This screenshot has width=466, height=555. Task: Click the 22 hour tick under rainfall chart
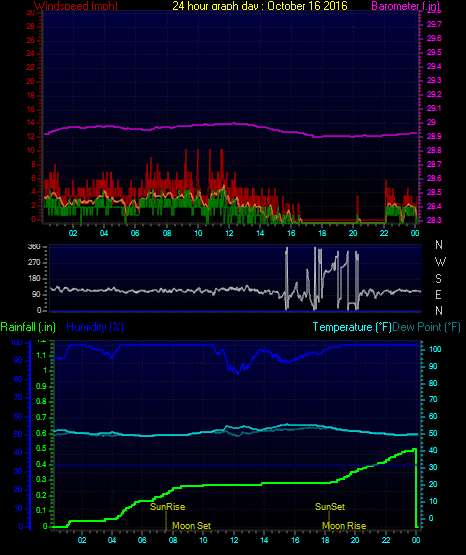pyautogui.click(x=386, y=540)
